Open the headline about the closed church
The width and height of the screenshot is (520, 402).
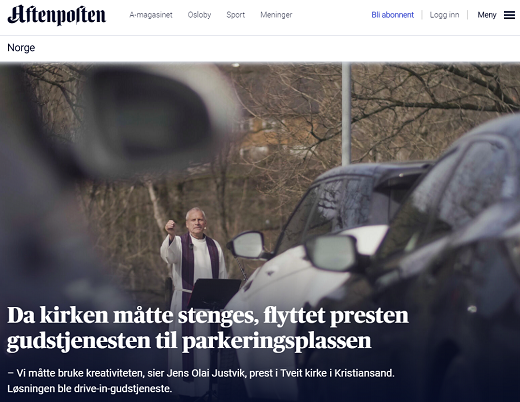click(x=208, y=328)
